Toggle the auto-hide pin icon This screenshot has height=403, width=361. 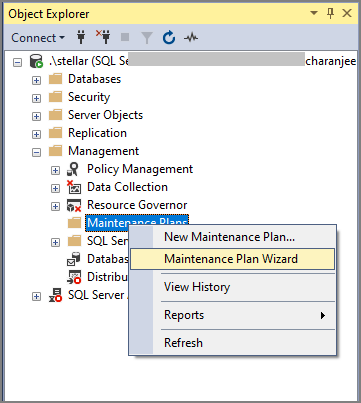tap(330, 14)
